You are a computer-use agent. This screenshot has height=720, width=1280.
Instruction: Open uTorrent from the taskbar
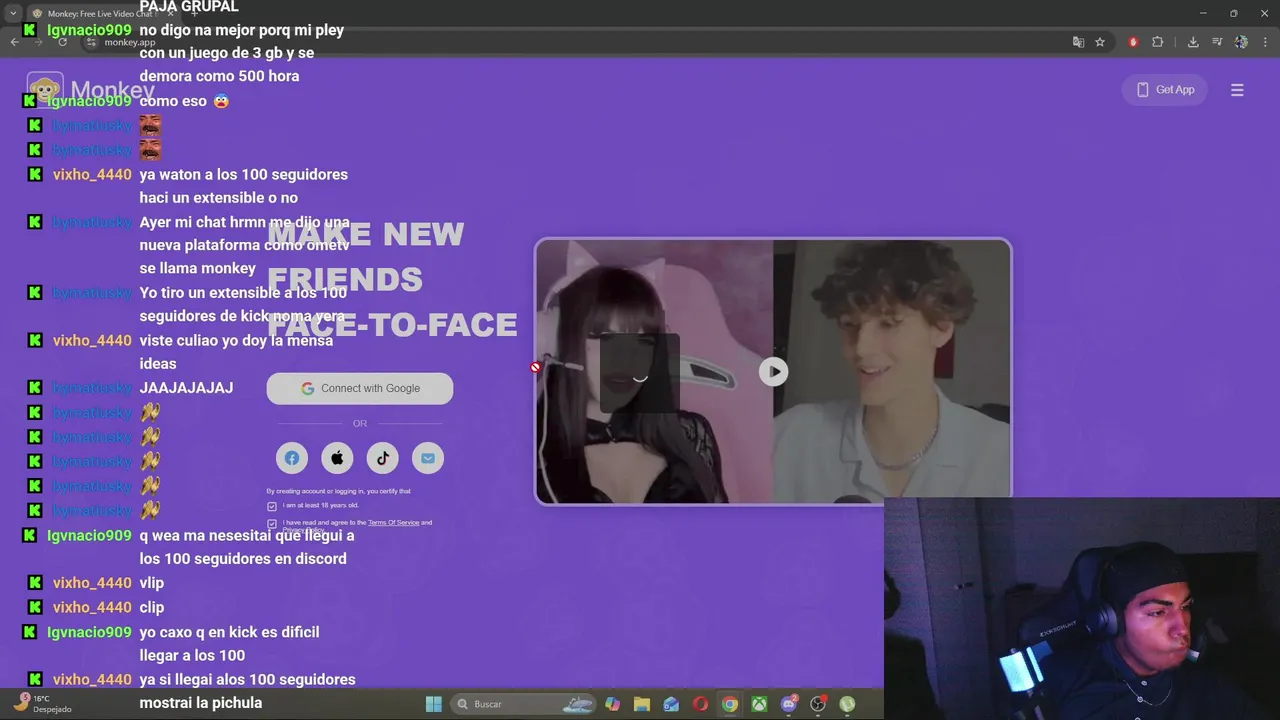click(848, 704)
